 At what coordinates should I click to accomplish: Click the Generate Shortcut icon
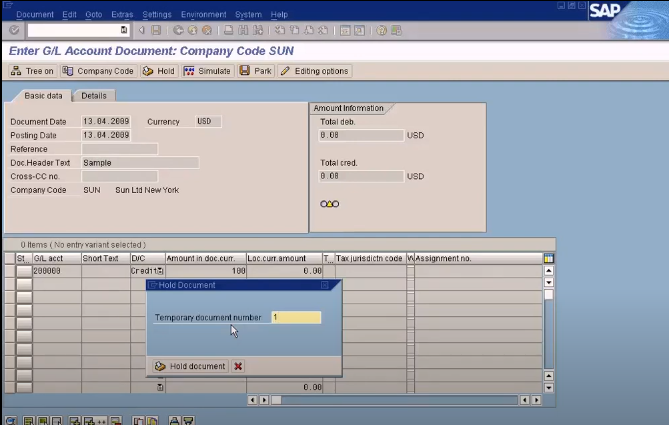[x=360, y=30]
